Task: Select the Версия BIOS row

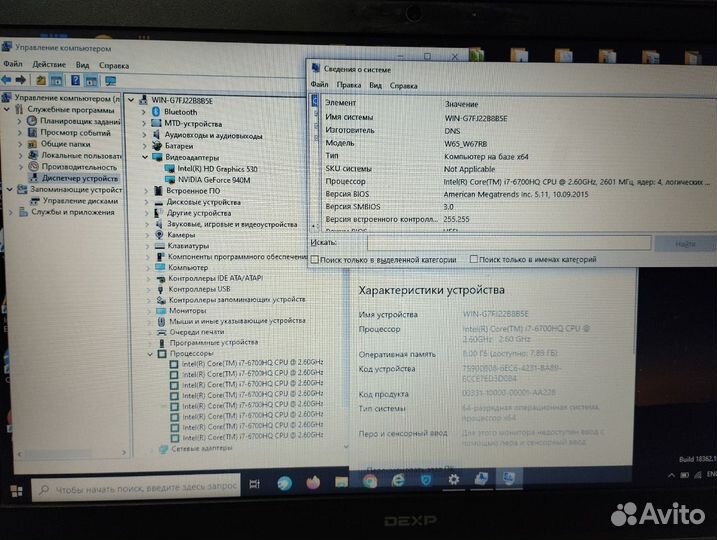Action: pyautogui.click(x=517, y=194)
